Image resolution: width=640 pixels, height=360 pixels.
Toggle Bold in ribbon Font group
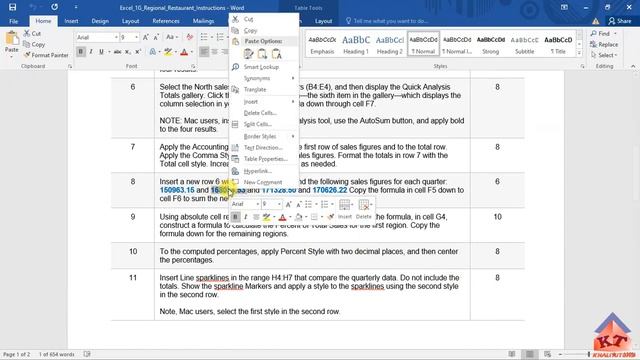point(80,52)
